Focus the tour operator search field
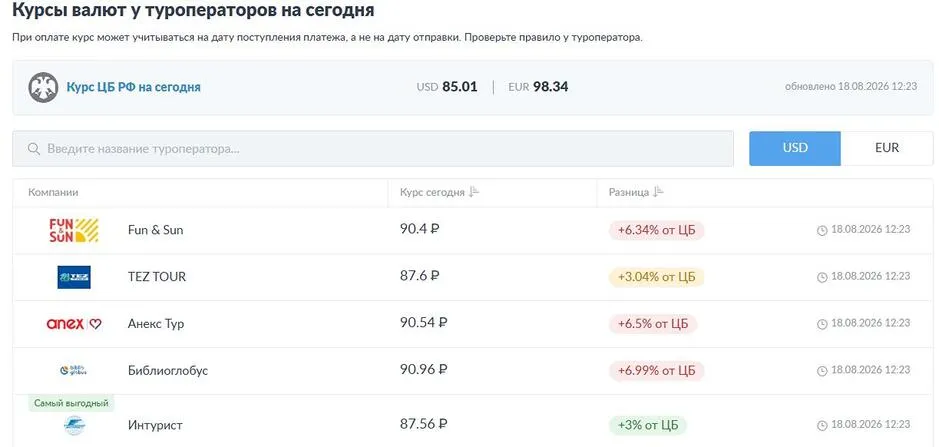 point(373,149)
